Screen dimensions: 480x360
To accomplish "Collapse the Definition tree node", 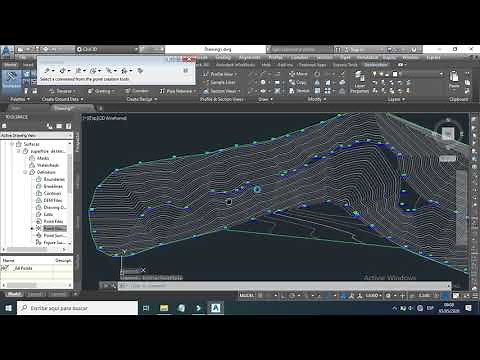I will [x=25, y=172].
